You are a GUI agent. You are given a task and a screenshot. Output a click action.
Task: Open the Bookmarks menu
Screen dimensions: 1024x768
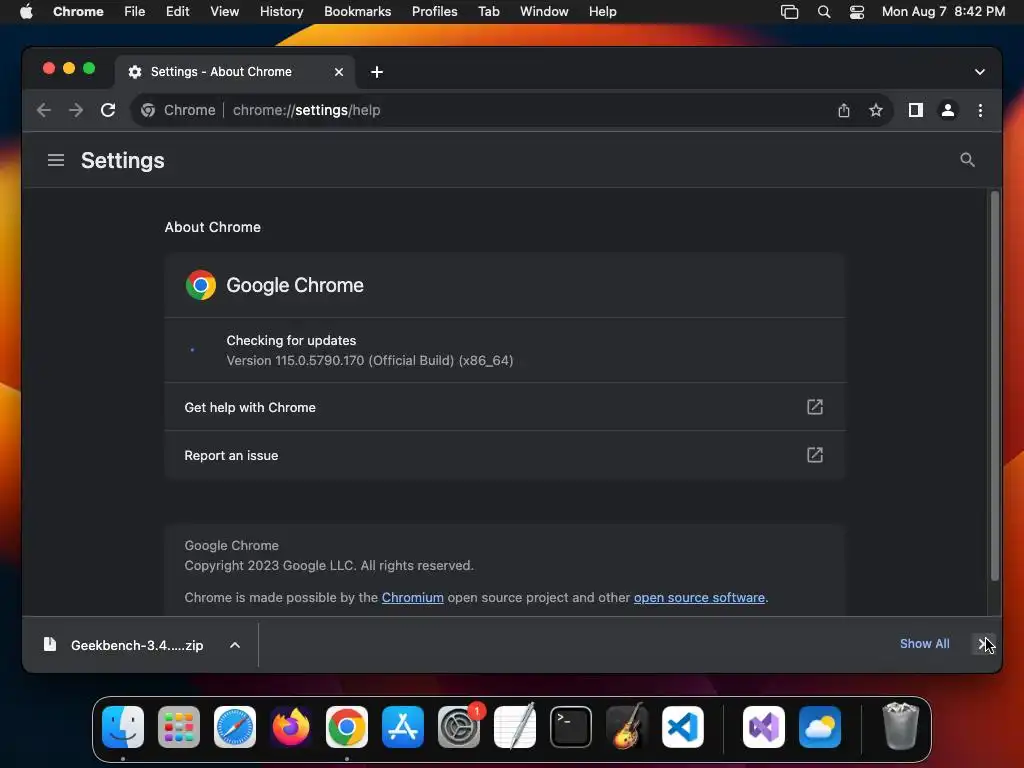[x=357, y=12]
